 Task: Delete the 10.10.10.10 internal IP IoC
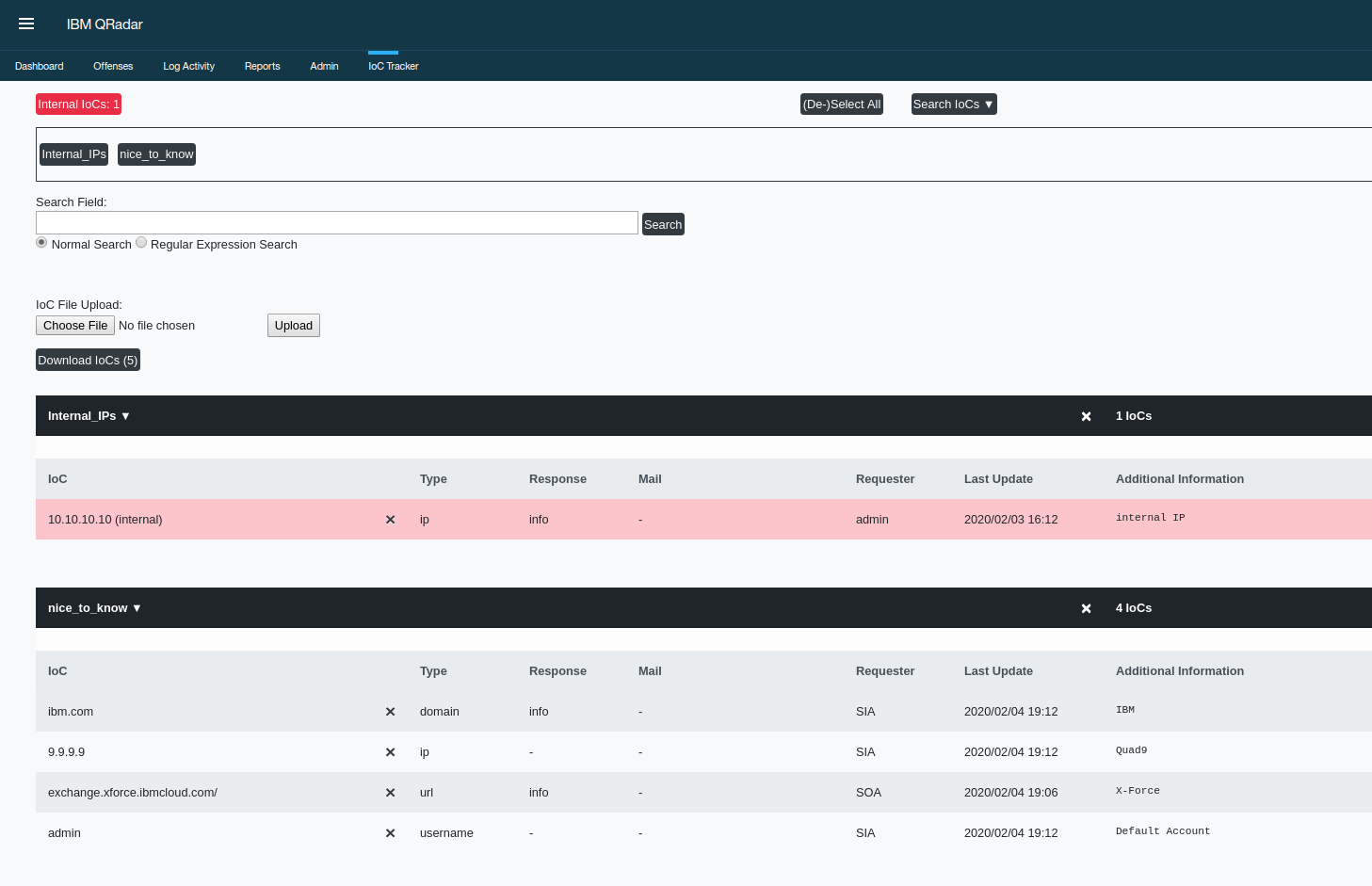click(390, 519)
